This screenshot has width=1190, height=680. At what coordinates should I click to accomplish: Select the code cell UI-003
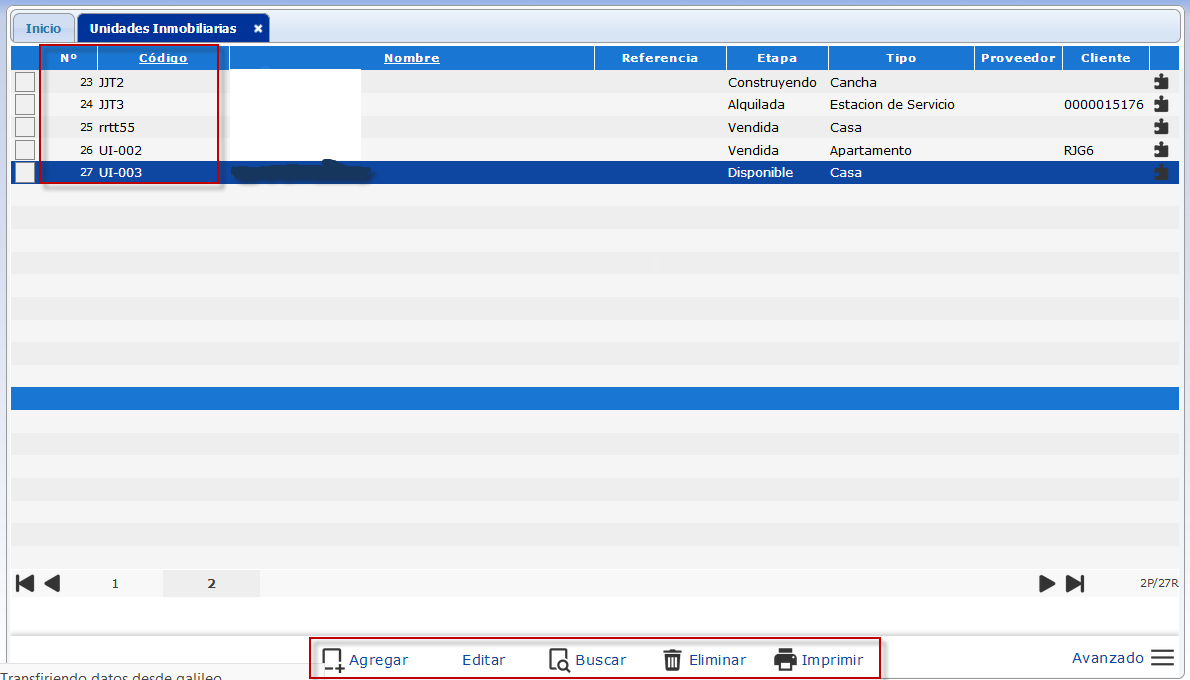(x=121, y=173)
